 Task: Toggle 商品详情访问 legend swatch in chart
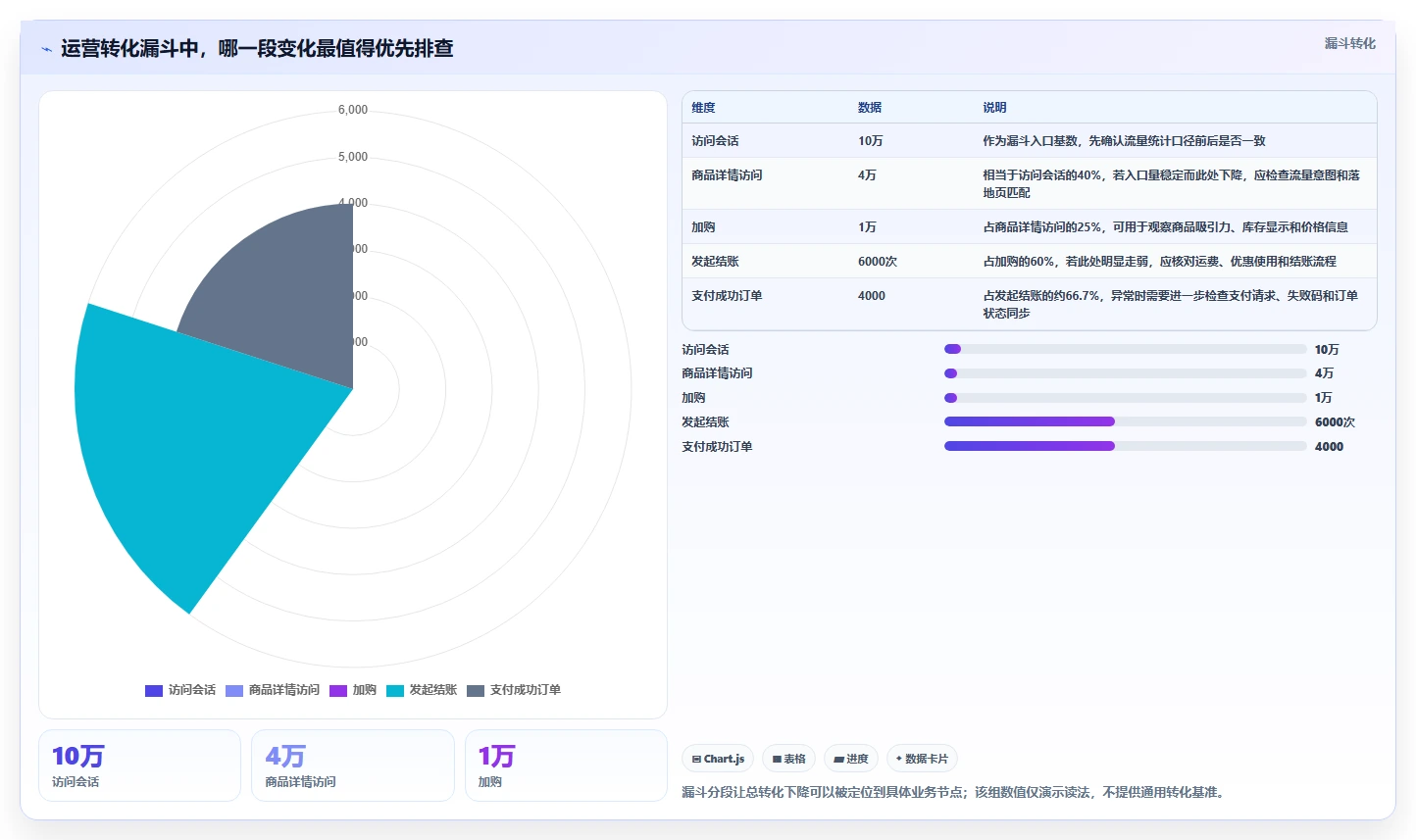(x=234, y=690)
